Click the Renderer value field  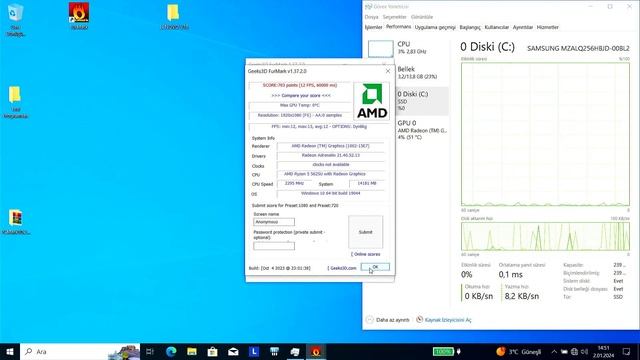pos(331,146)
